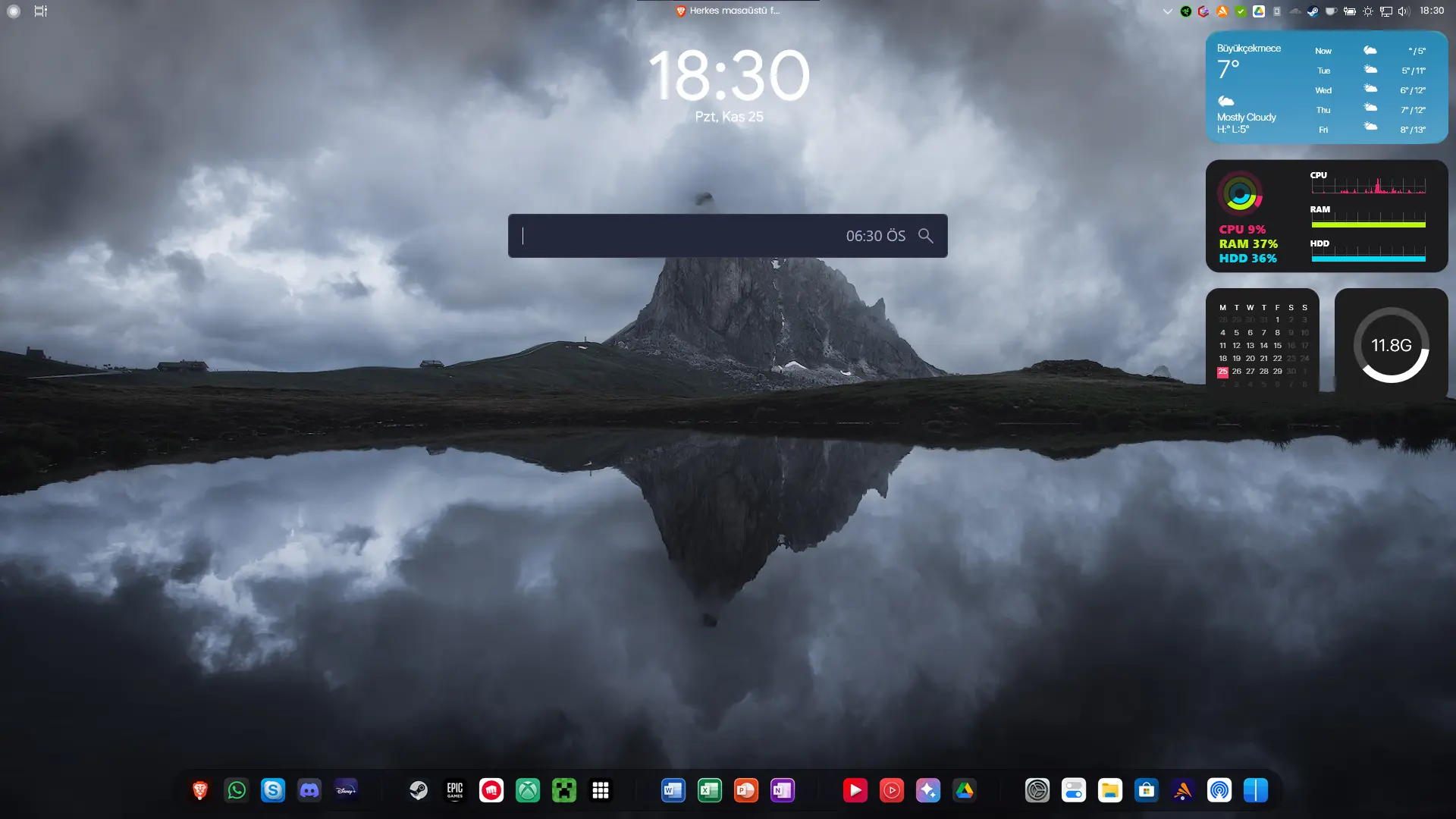Screen dimensions: 1456x819
Task: Click the coffee cup tray icon
Action: click(1331, 11)
